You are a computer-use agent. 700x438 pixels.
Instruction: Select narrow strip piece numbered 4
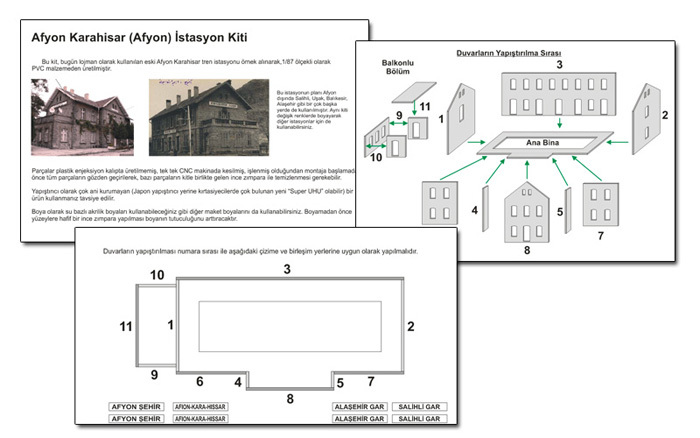(x=485, y=209)
